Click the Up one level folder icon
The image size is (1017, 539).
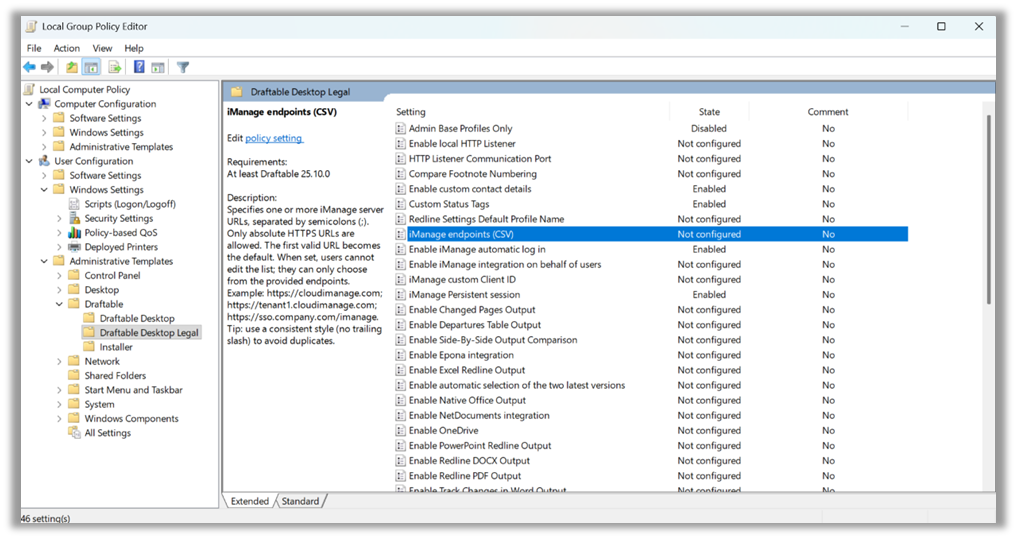click(71, 67)
